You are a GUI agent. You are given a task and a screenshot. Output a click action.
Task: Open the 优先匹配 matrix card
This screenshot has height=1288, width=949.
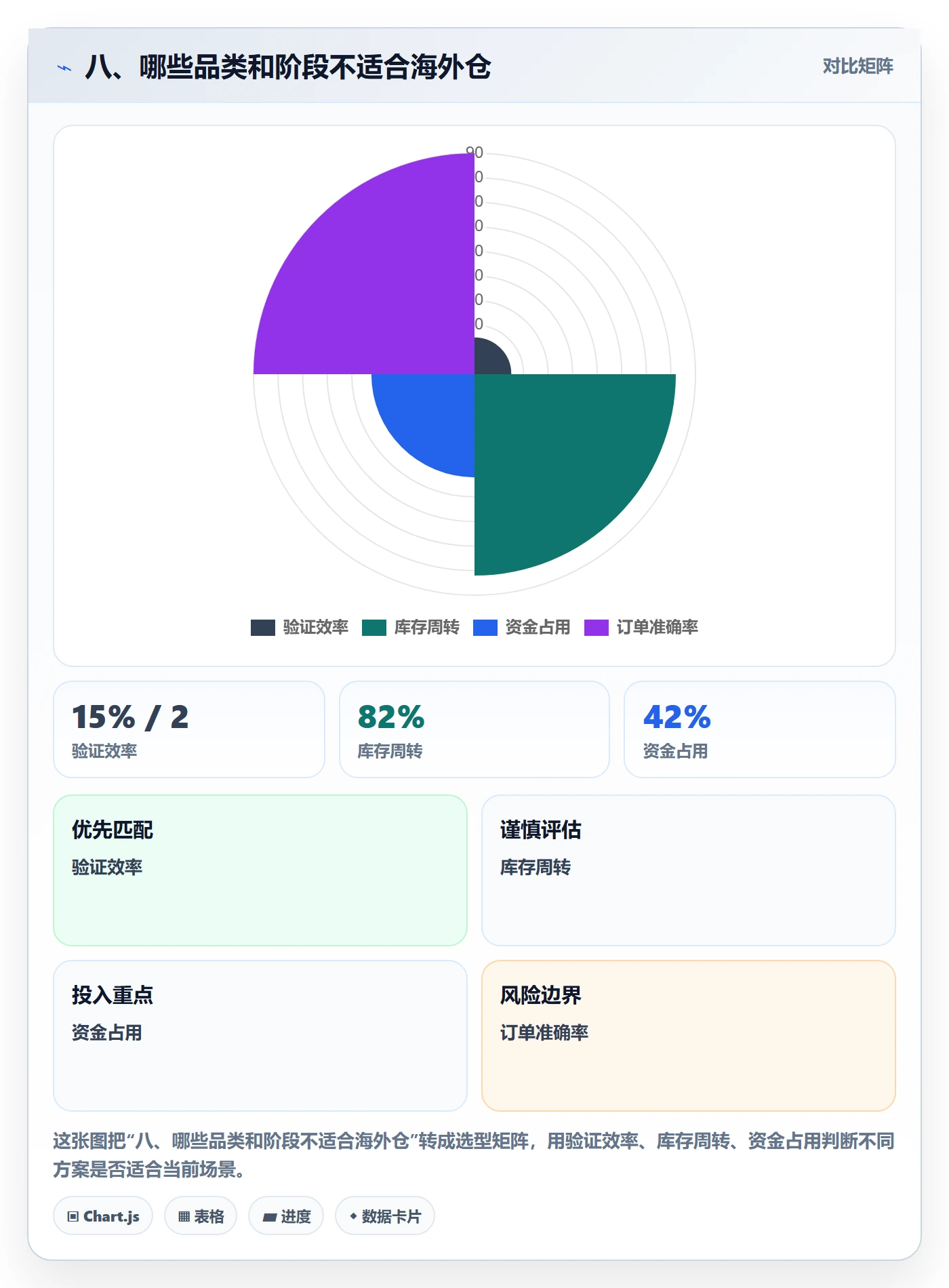tap(260, 870)
